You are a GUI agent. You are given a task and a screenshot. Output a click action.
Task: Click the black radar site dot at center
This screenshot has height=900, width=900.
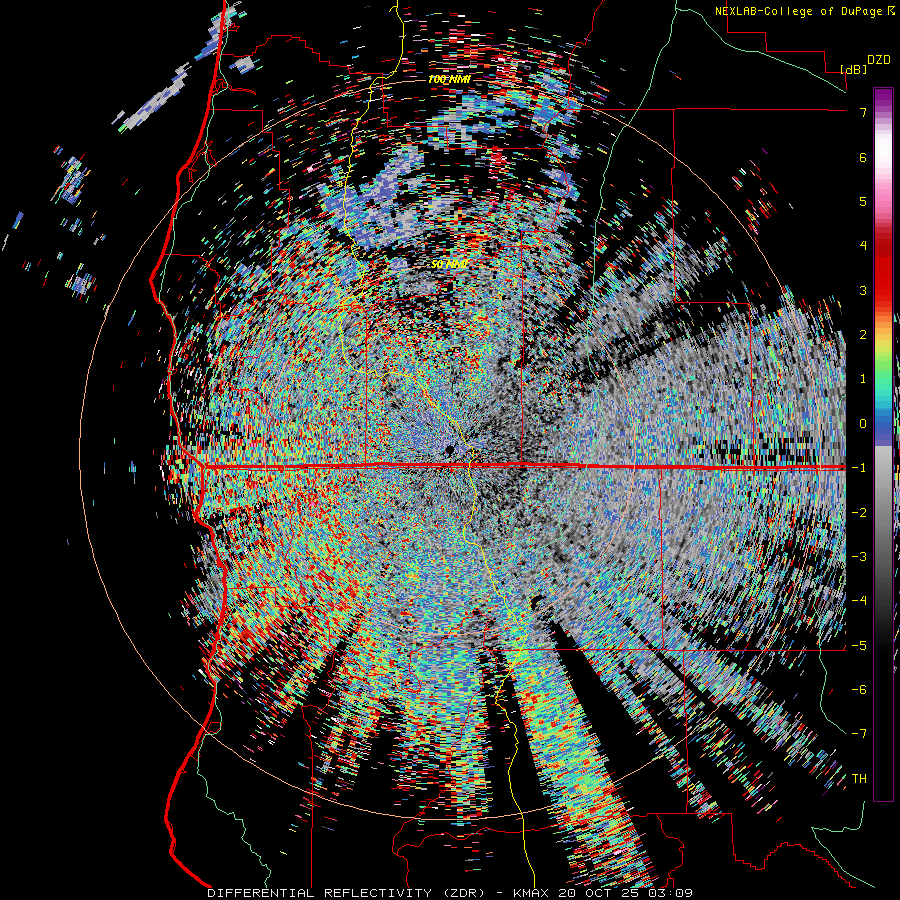449,451
